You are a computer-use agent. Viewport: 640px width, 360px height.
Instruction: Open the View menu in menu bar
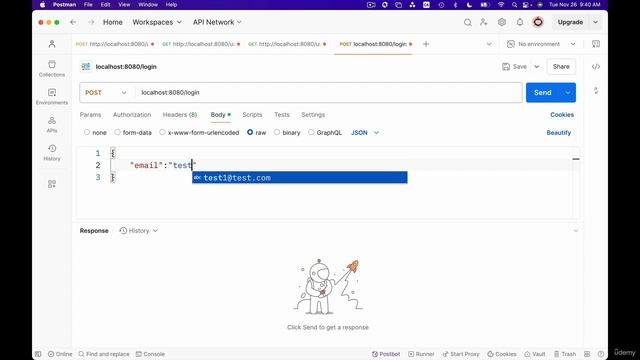[124, 4]
